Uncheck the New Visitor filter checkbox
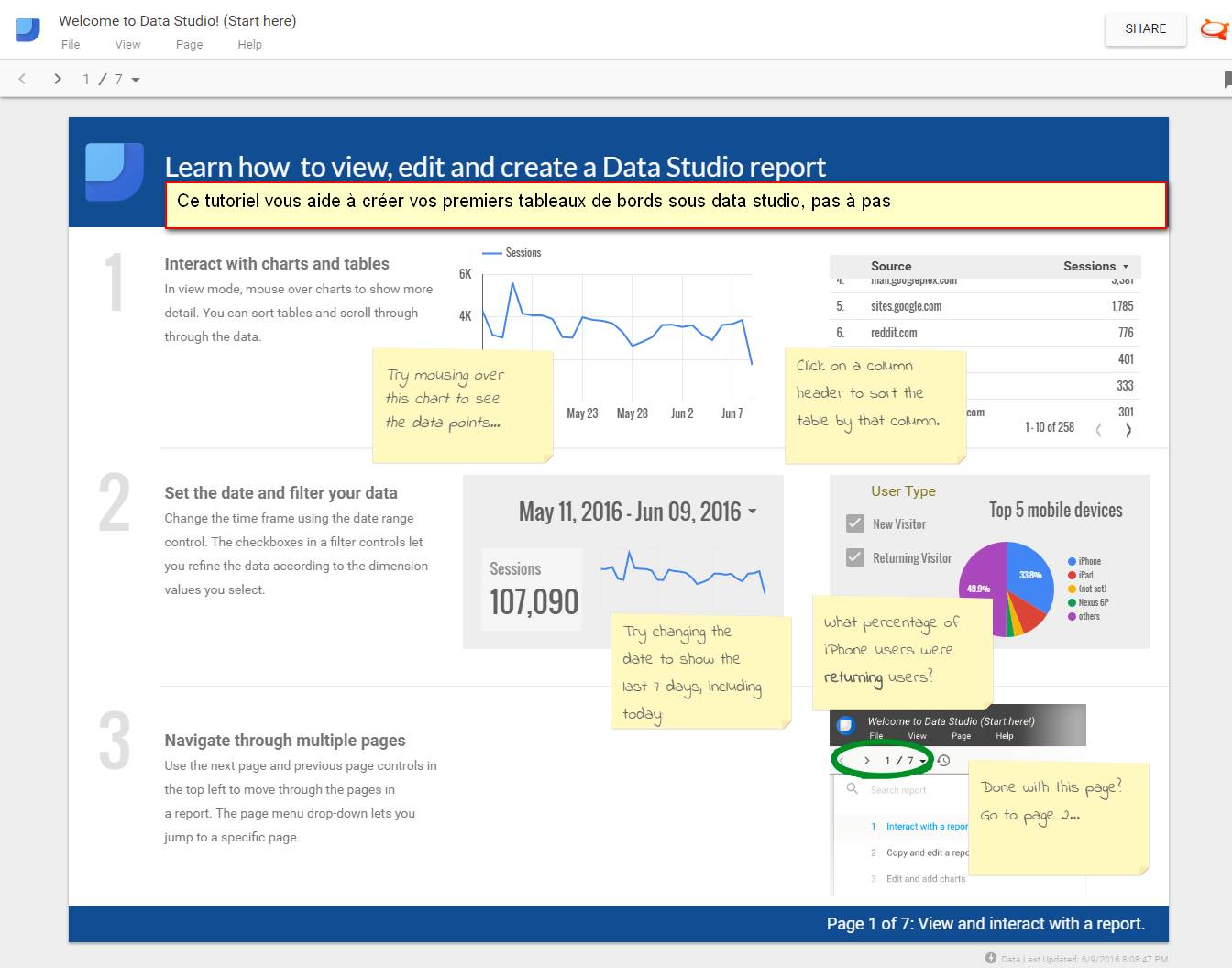1232x968 pixels. 855,523
